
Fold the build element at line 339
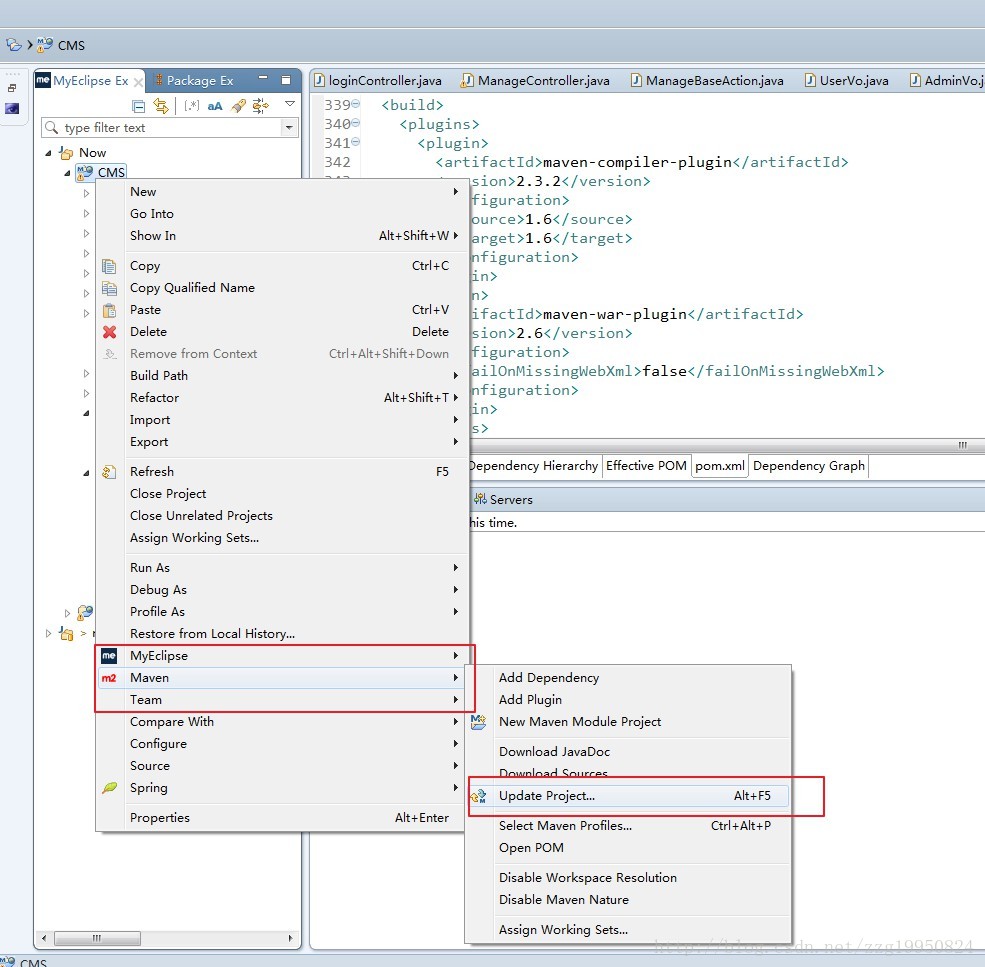(x=356, y=104)
